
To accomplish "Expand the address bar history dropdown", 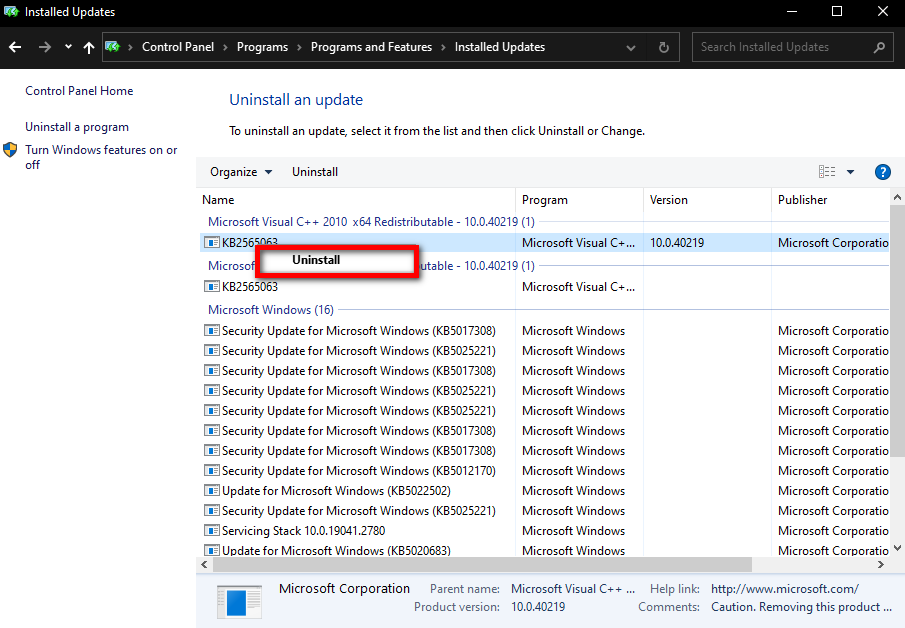I will (631, 47).
